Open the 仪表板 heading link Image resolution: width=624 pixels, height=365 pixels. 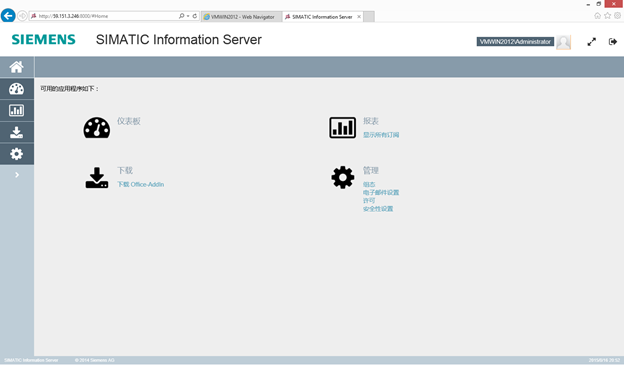click(129, 121)
